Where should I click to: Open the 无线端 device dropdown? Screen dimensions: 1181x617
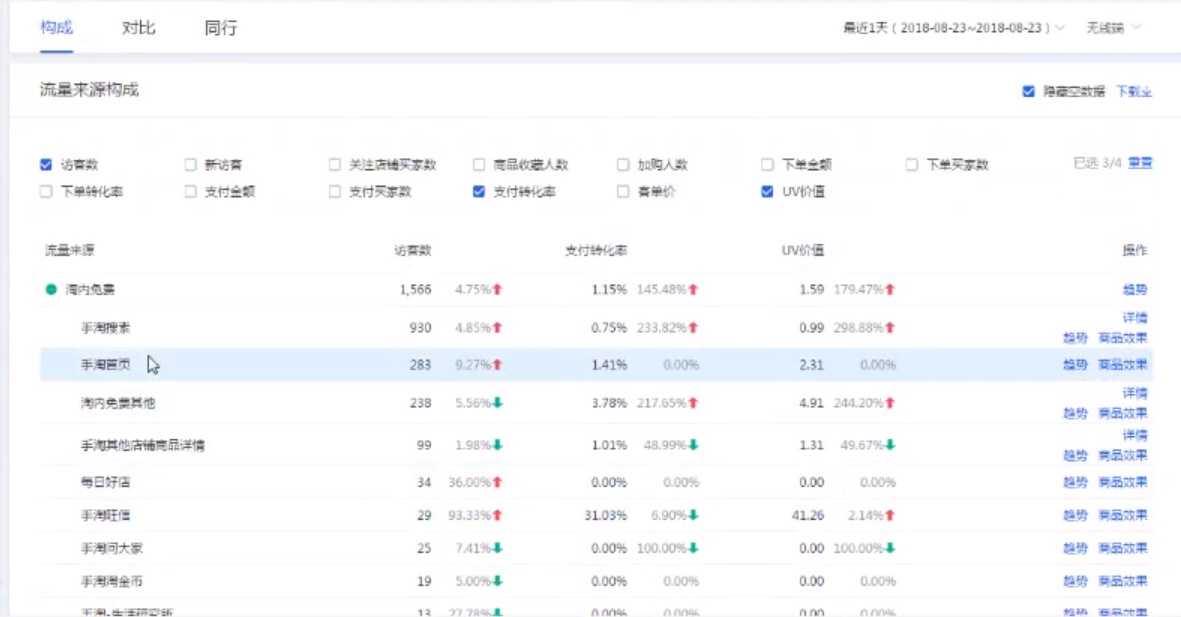[1113, 28]
